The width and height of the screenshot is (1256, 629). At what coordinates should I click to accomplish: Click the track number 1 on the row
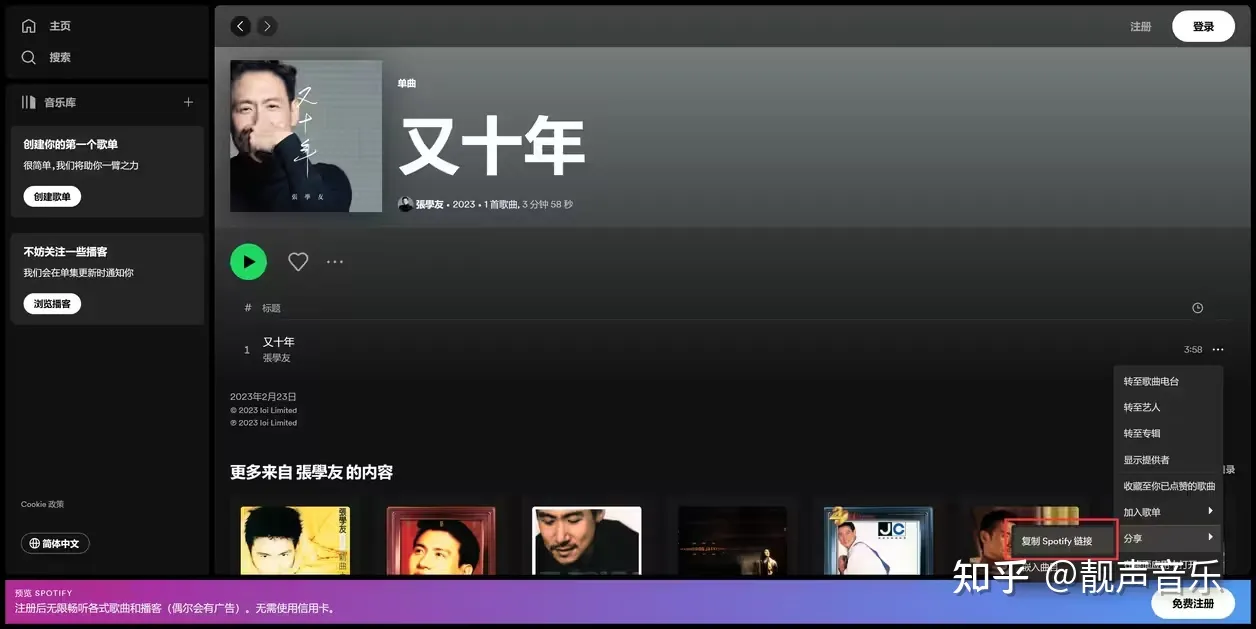pos(247,350)
